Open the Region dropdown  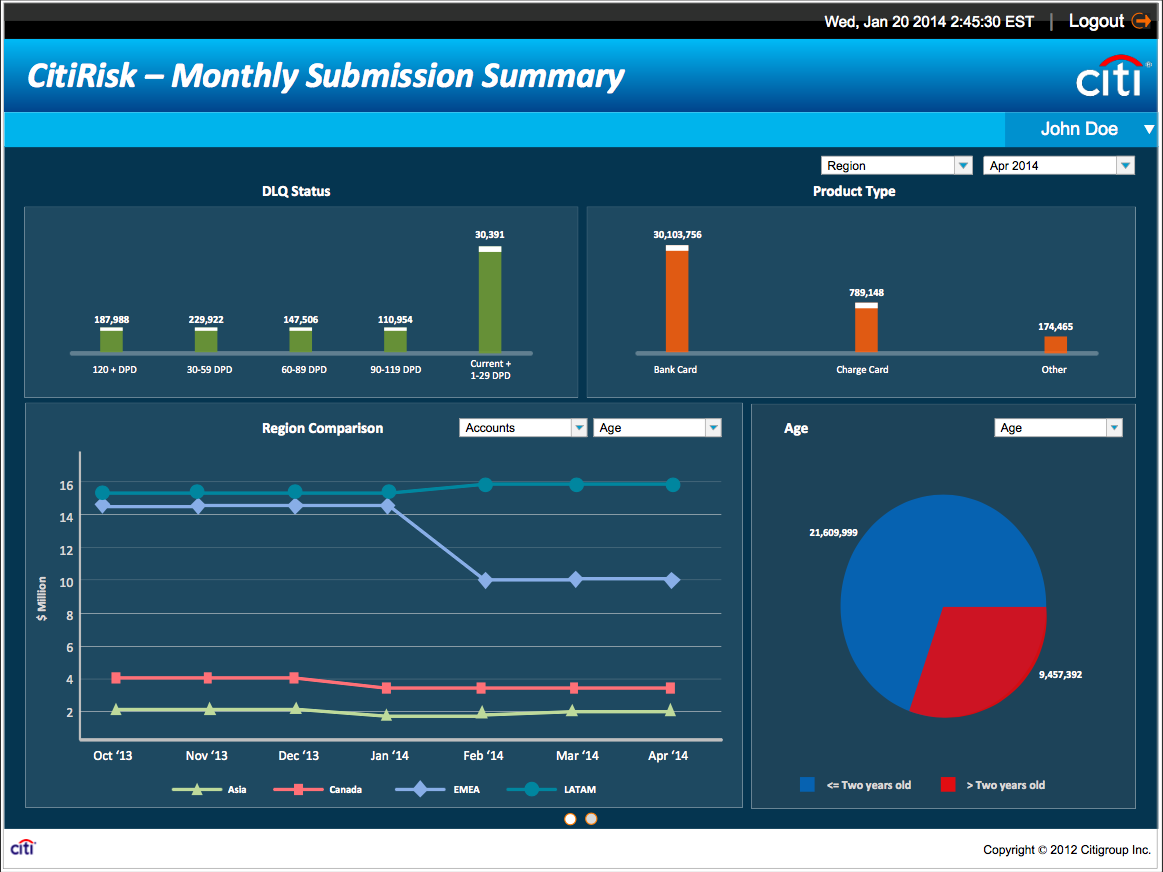(896, 165)
